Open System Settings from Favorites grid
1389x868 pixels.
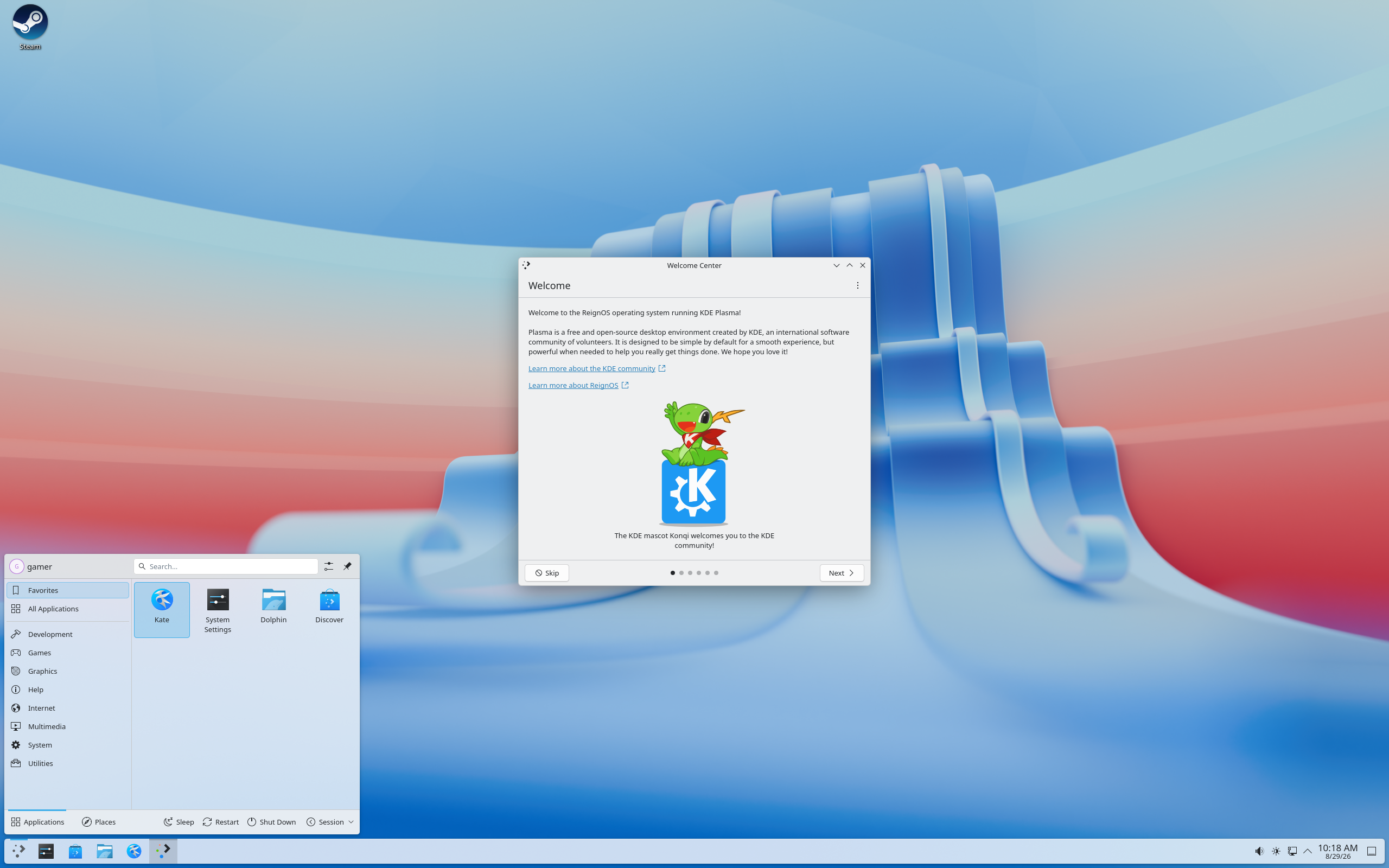click(x=218, y=609)
